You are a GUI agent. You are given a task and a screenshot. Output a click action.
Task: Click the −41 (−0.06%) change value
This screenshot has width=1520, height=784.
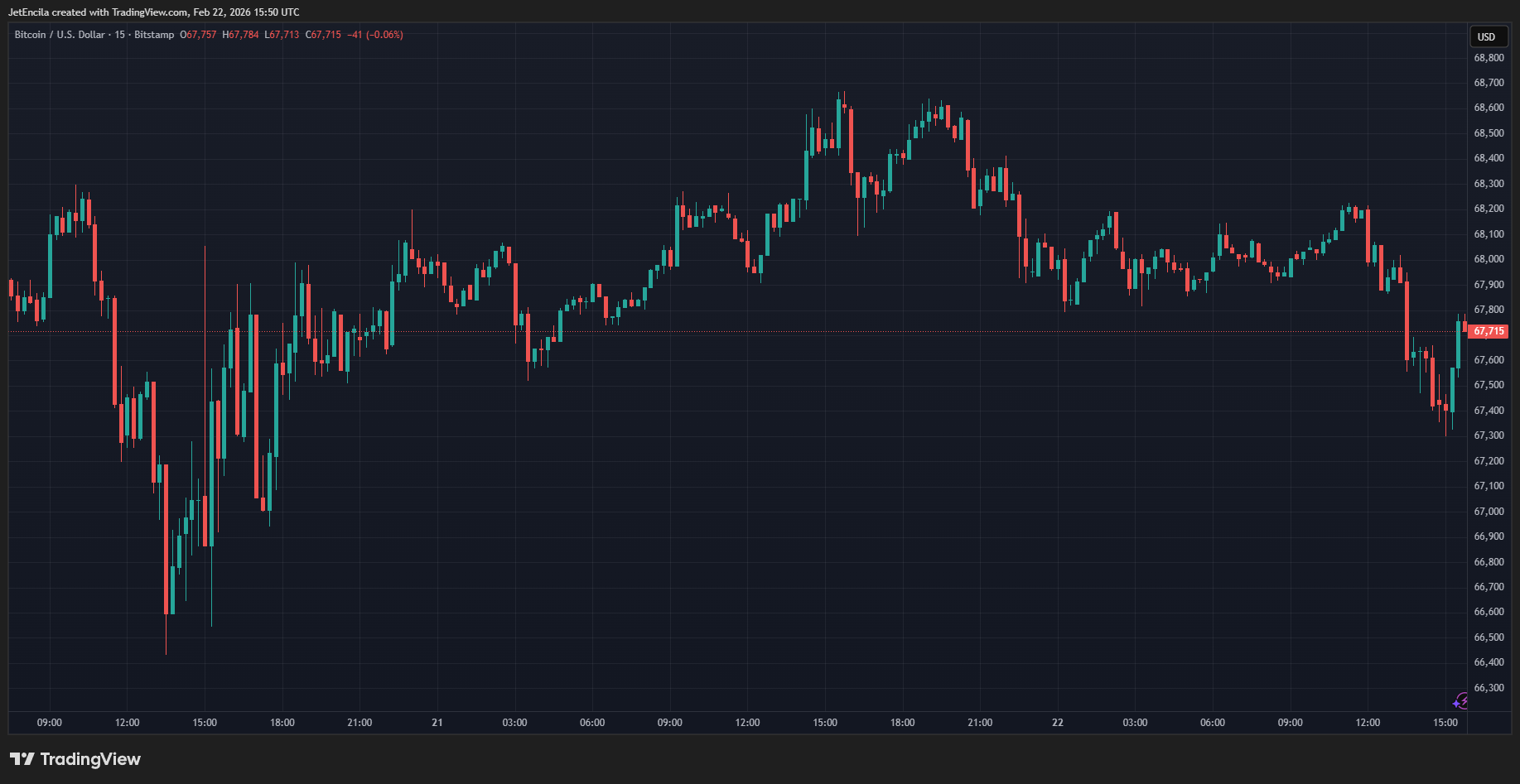375,35
